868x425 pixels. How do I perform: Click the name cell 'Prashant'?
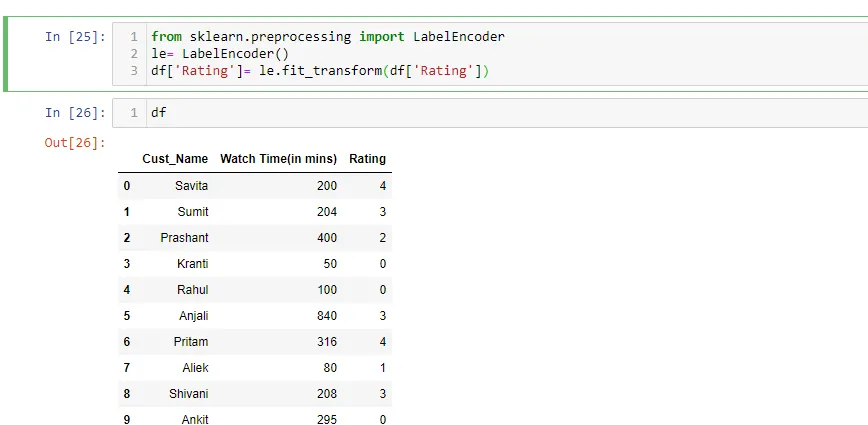point(184,237)
